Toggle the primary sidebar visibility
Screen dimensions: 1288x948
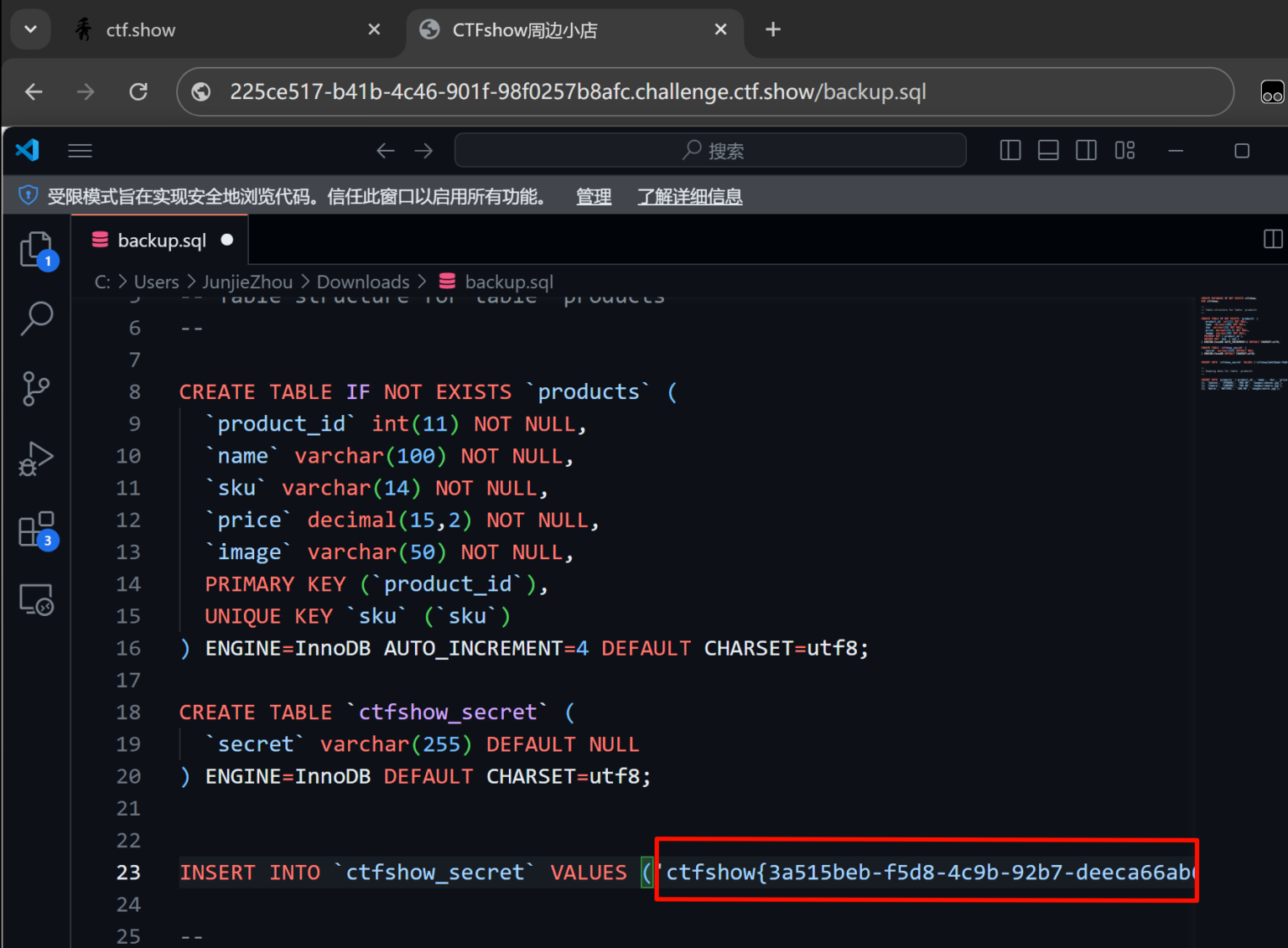1010,150
